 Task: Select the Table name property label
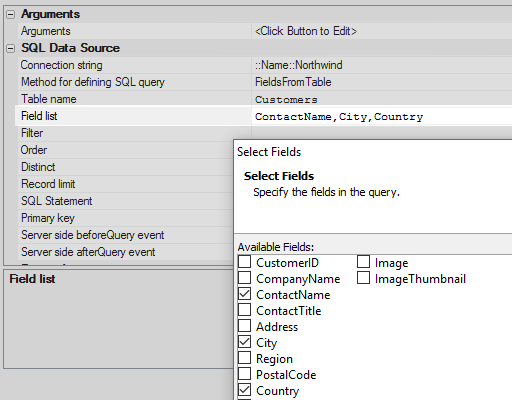coord(49,99)
